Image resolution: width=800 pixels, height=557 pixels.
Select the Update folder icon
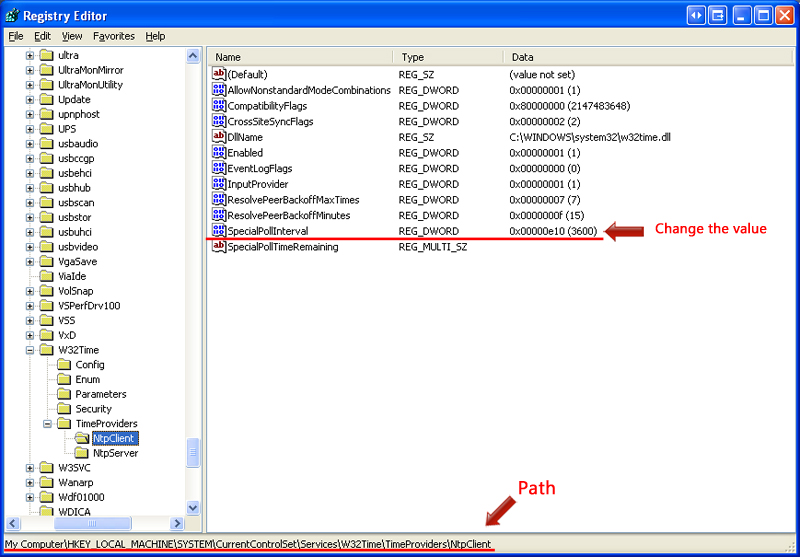(46, 99)
